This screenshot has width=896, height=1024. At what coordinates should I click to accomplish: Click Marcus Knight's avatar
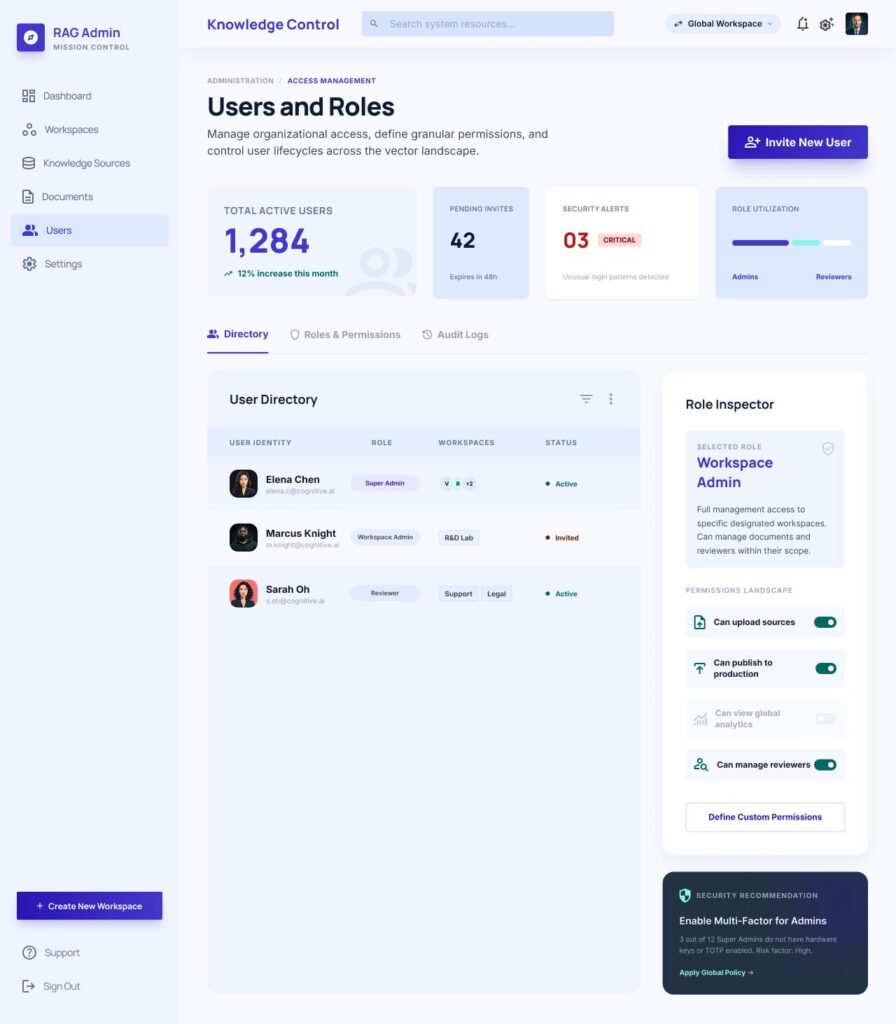click(x=243, y=537)
